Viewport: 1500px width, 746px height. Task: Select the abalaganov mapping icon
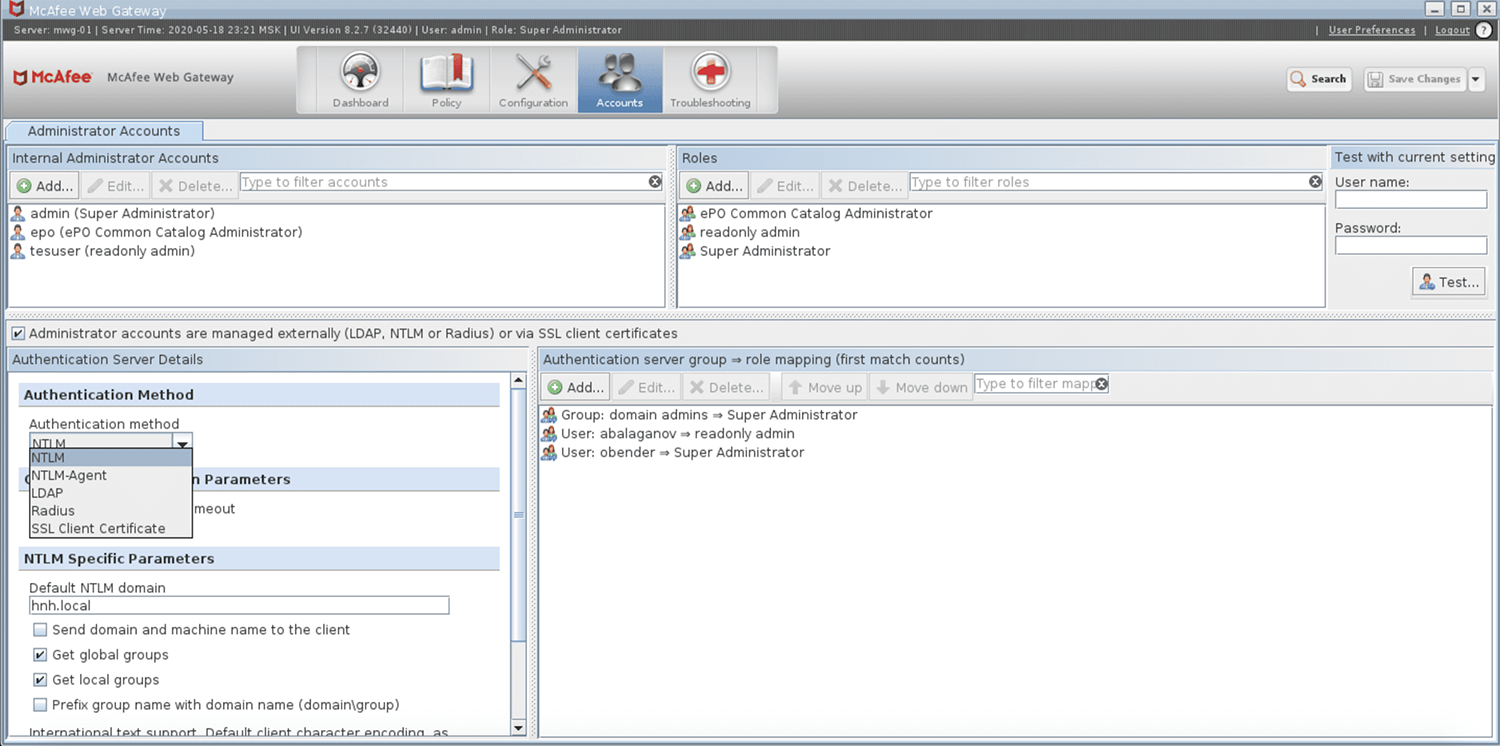click(x=549, y=434)
